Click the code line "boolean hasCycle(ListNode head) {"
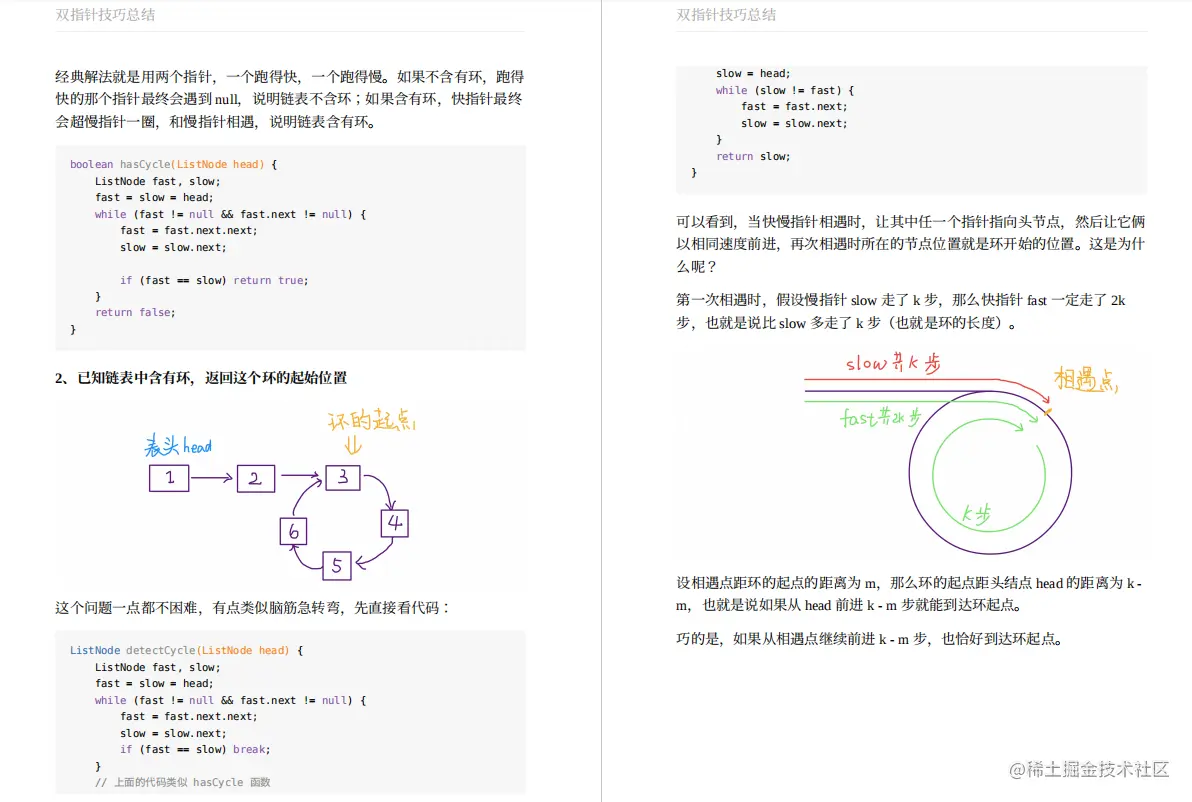The height and width of the screenshot is (802, 1192). (x=173, y=164)
